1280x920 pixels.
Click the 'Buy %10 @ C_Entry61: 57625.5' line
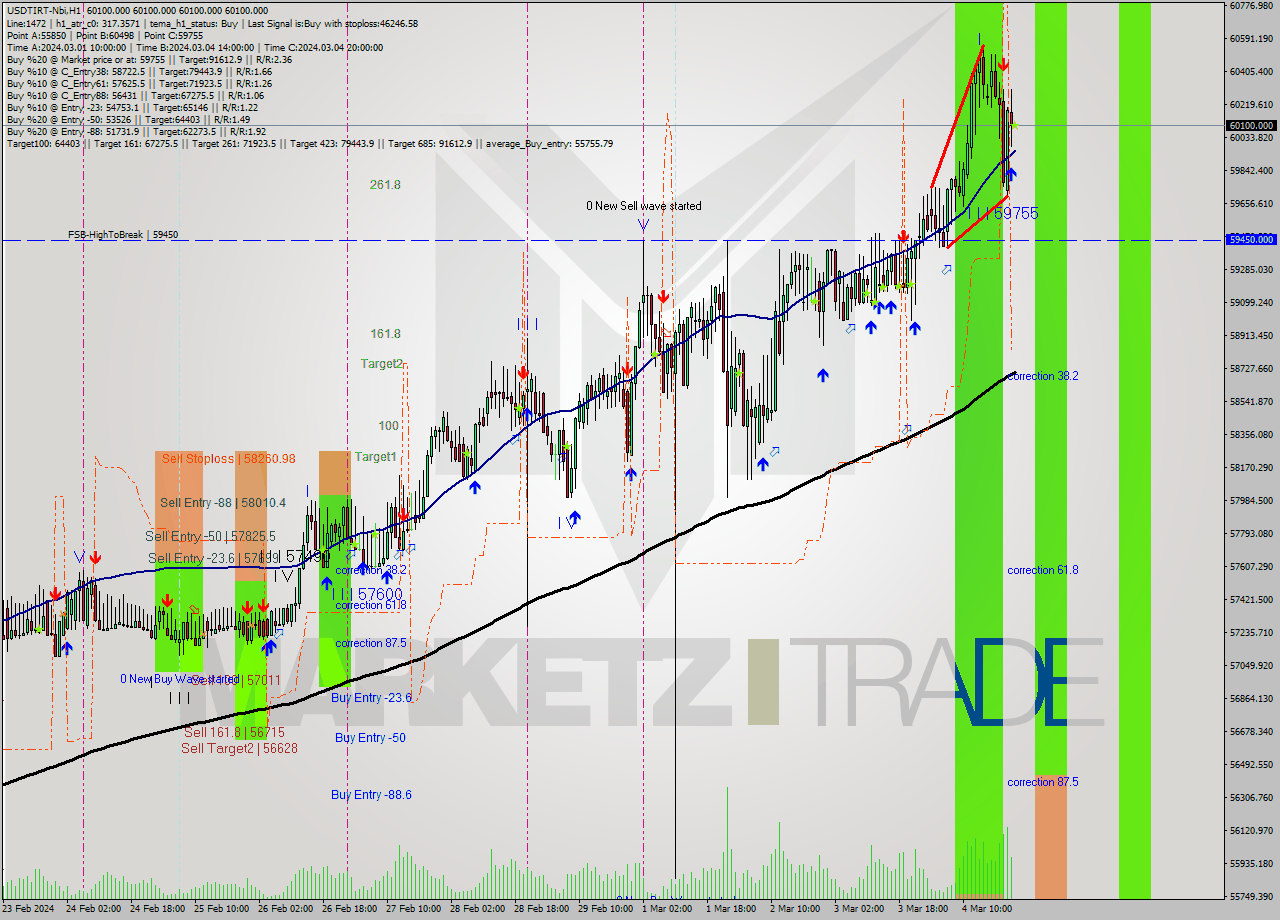[x=139, y=83]
